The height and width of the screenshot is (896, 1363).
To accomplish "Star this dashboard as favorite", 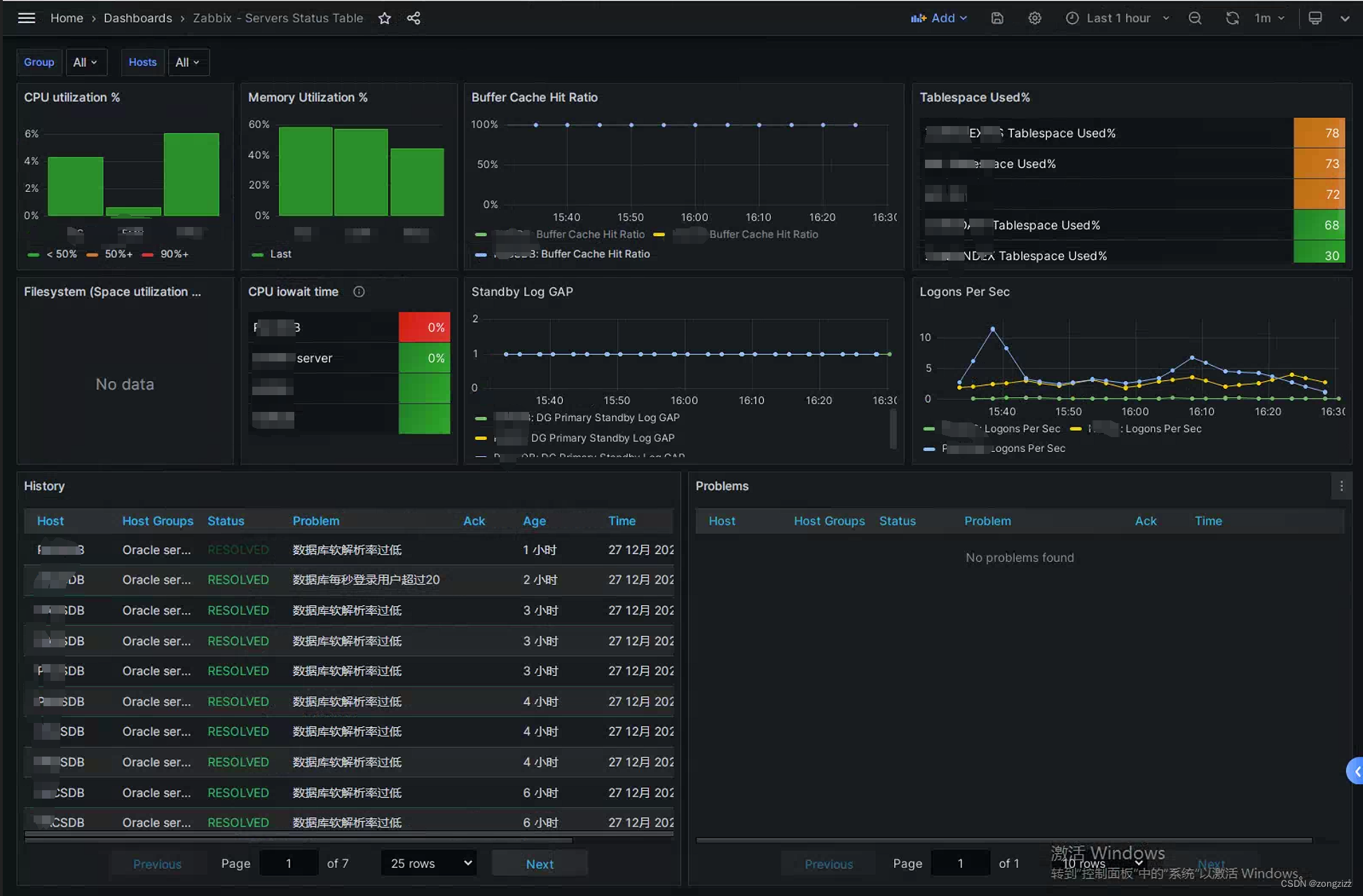I will click(385, 18).
